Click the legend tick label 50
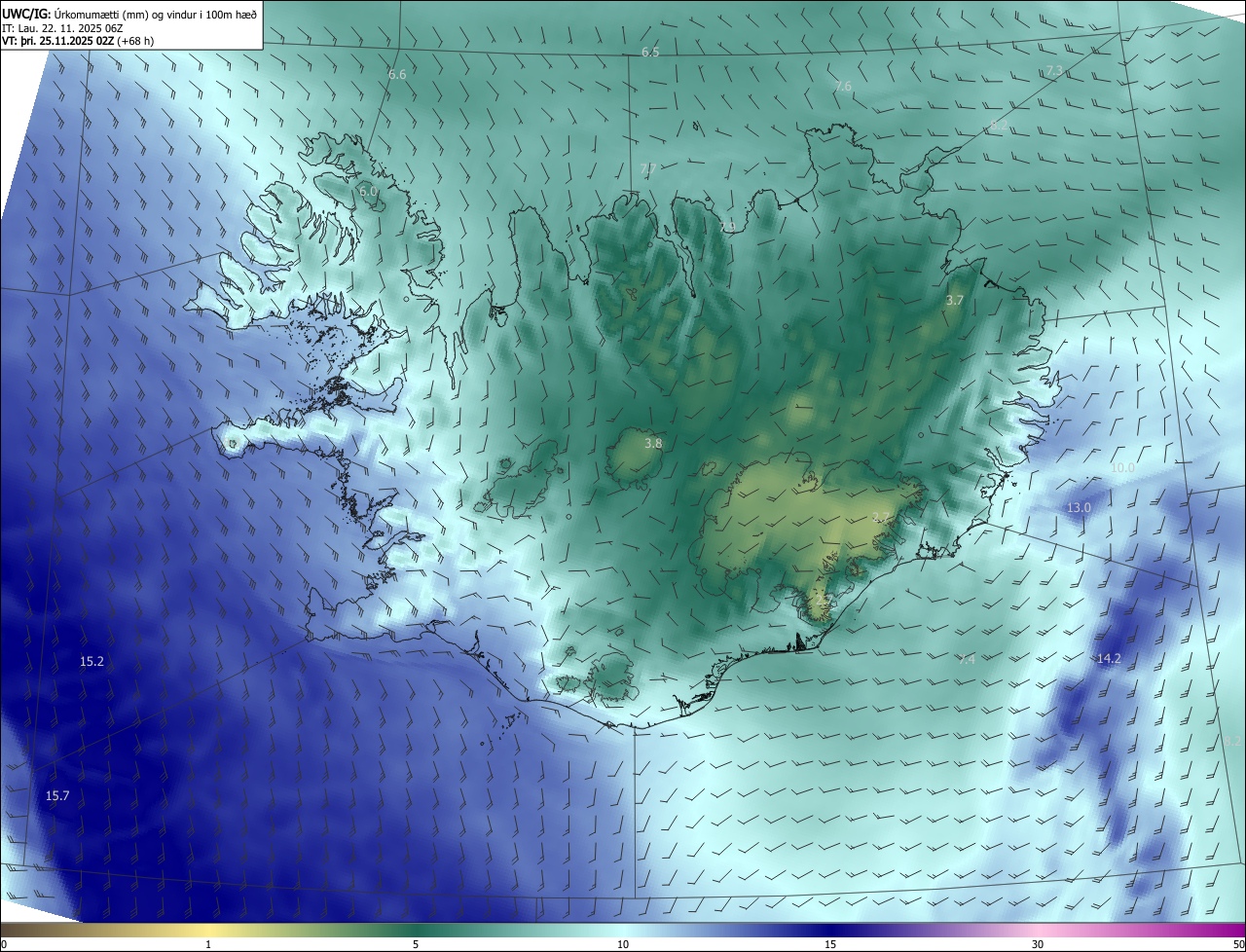 pos(1238,944)
